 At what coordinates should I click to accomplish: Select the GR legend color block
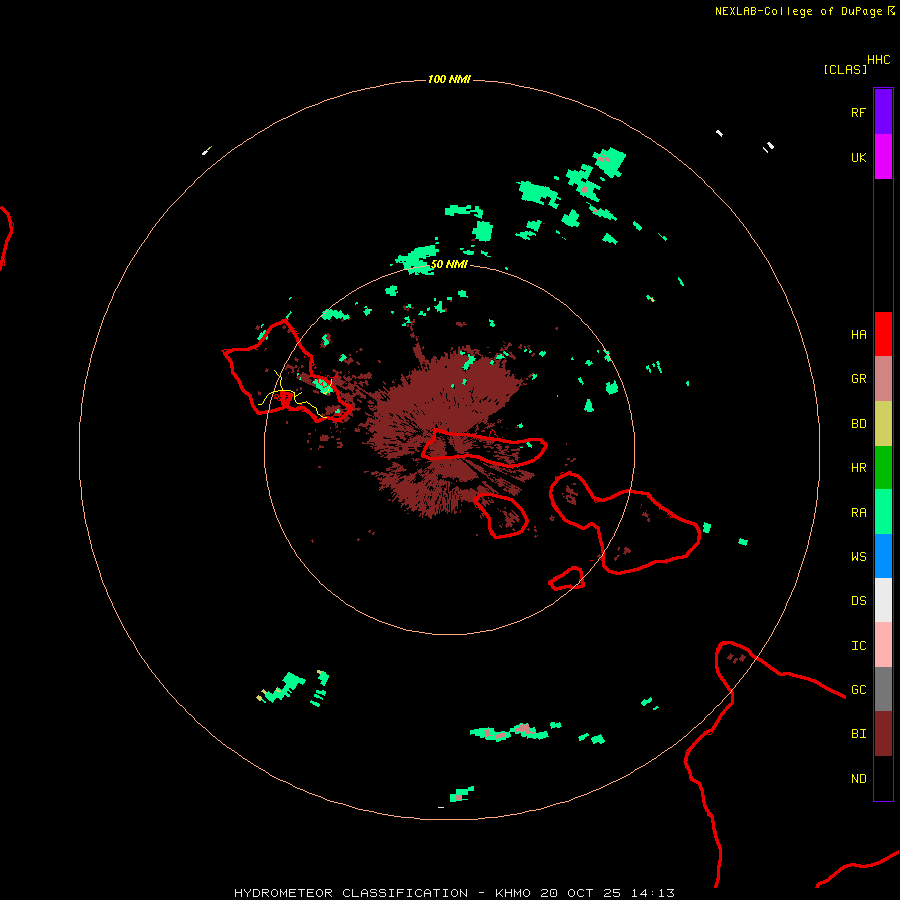click(x=883, y=379)
